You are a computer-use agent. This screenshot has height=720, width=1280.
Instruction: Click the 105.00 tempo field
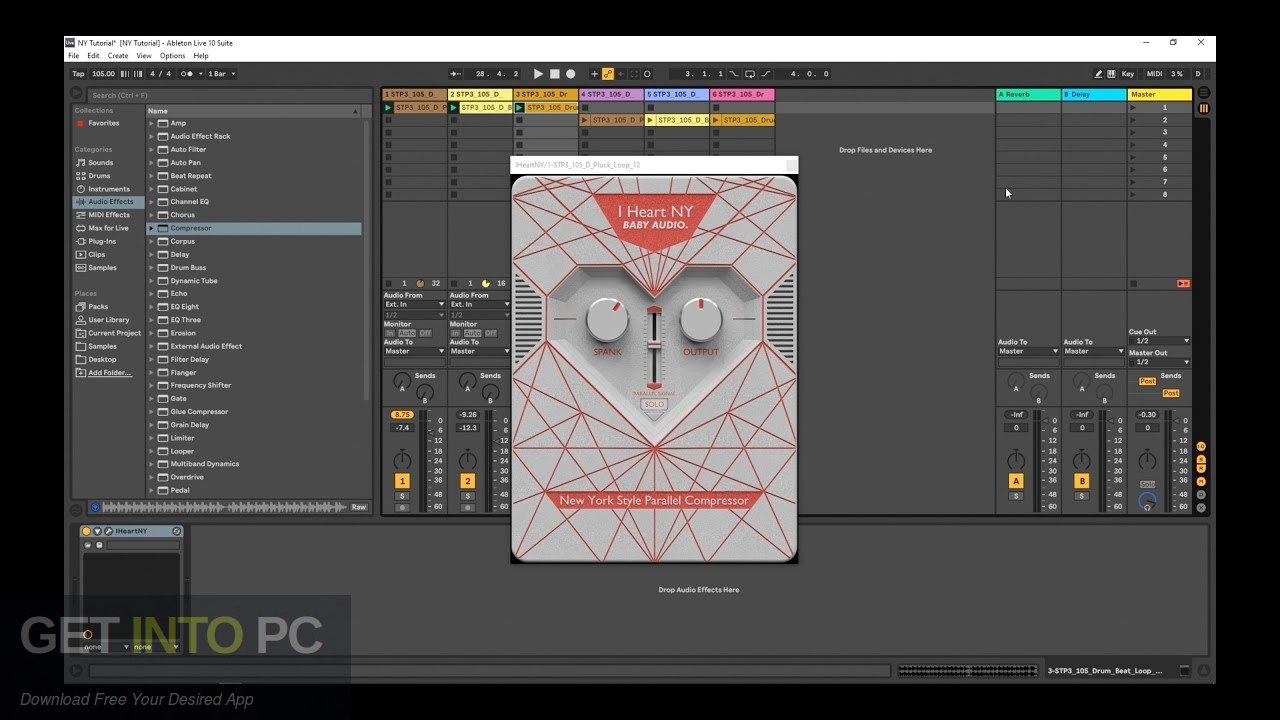pyautogui.click(x=103, y=74)
